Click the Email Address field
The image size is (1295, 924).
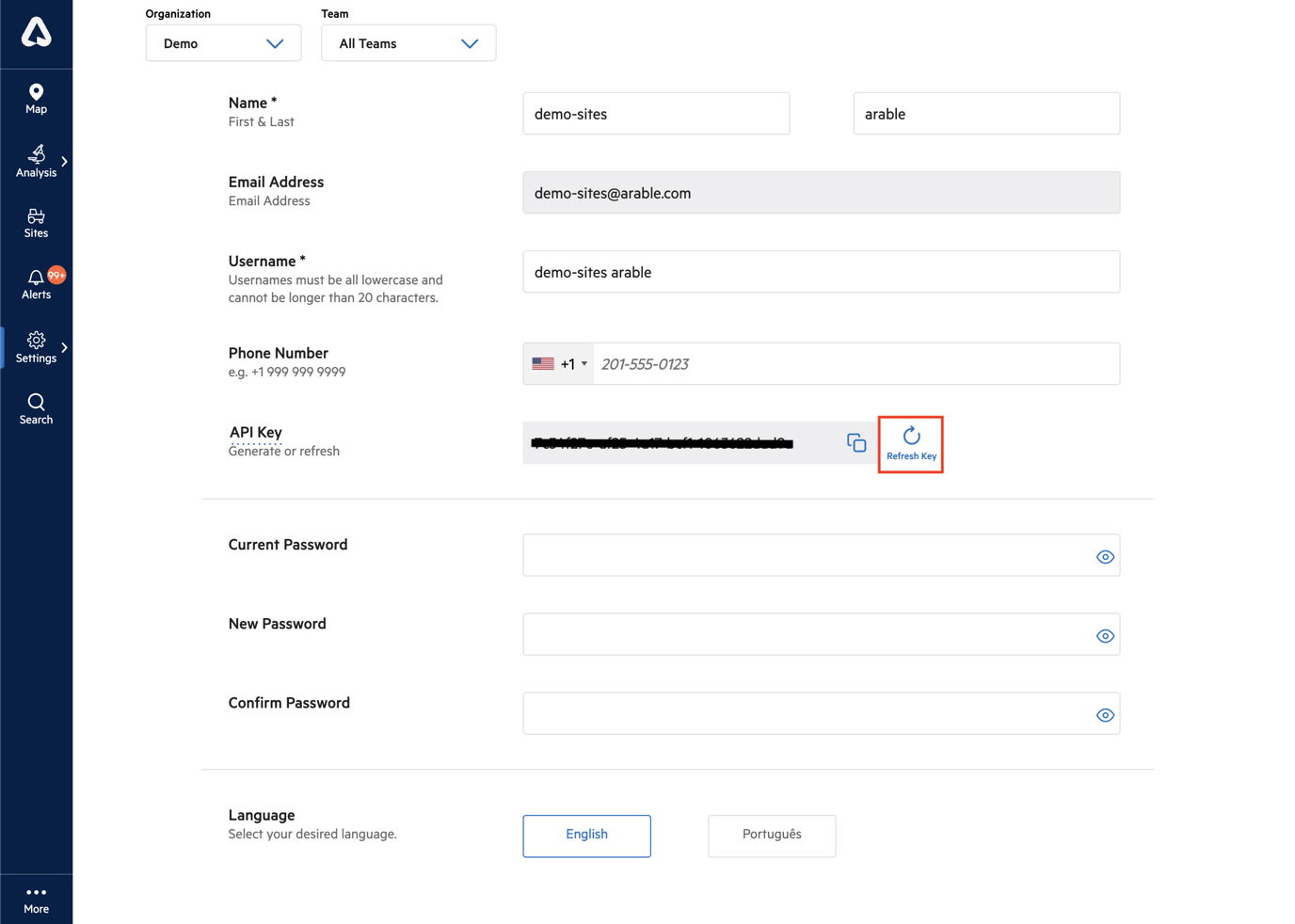click(822, 193)
